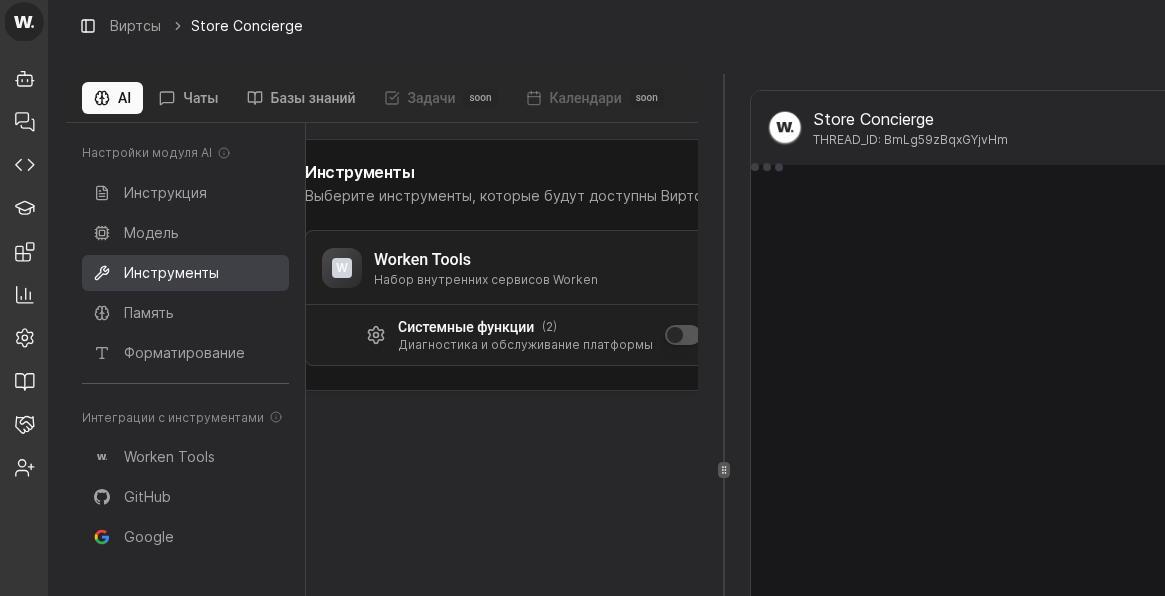Toggle the sidebar collapse icon next to breadcrumb
This screenshot has height=596, width=1165.
point(88,26)
